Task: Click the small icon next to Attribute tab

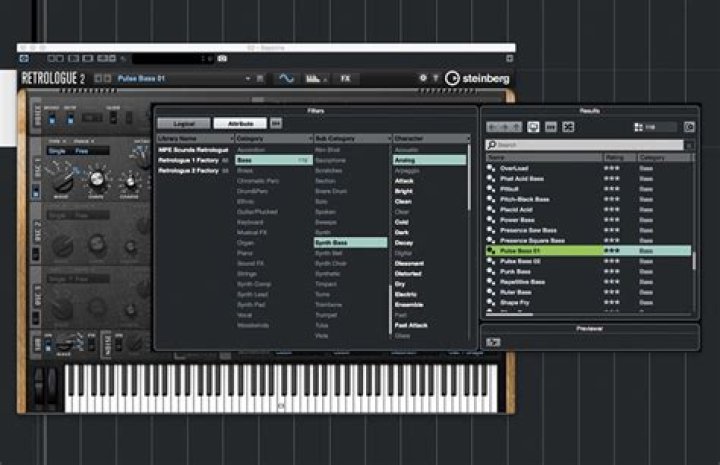Action: coord(276,123)
